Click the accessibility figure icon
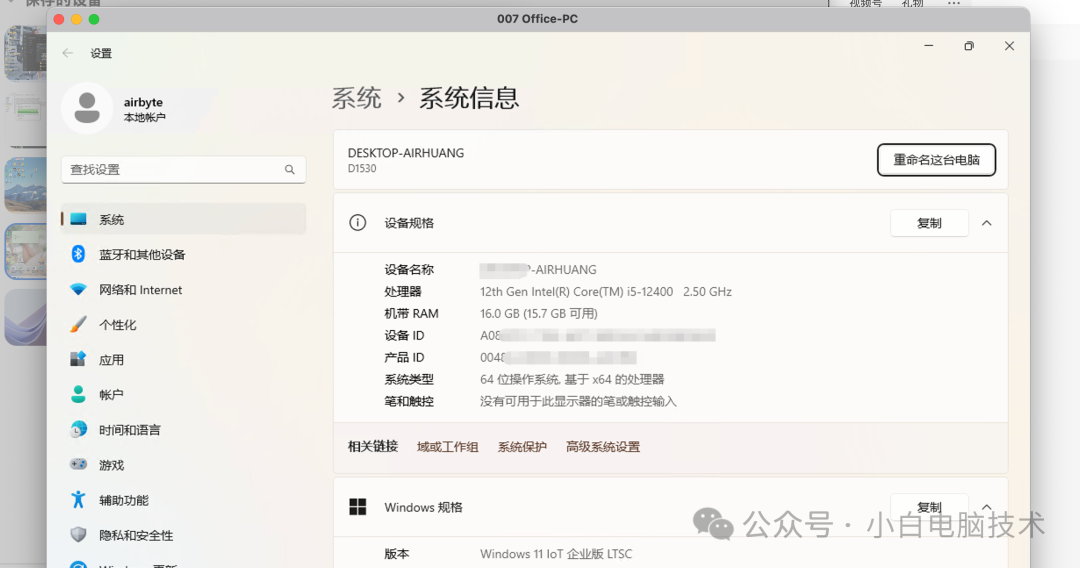Image resolution: width=1080 pixels, height=568 pixels. coord(79,500)
